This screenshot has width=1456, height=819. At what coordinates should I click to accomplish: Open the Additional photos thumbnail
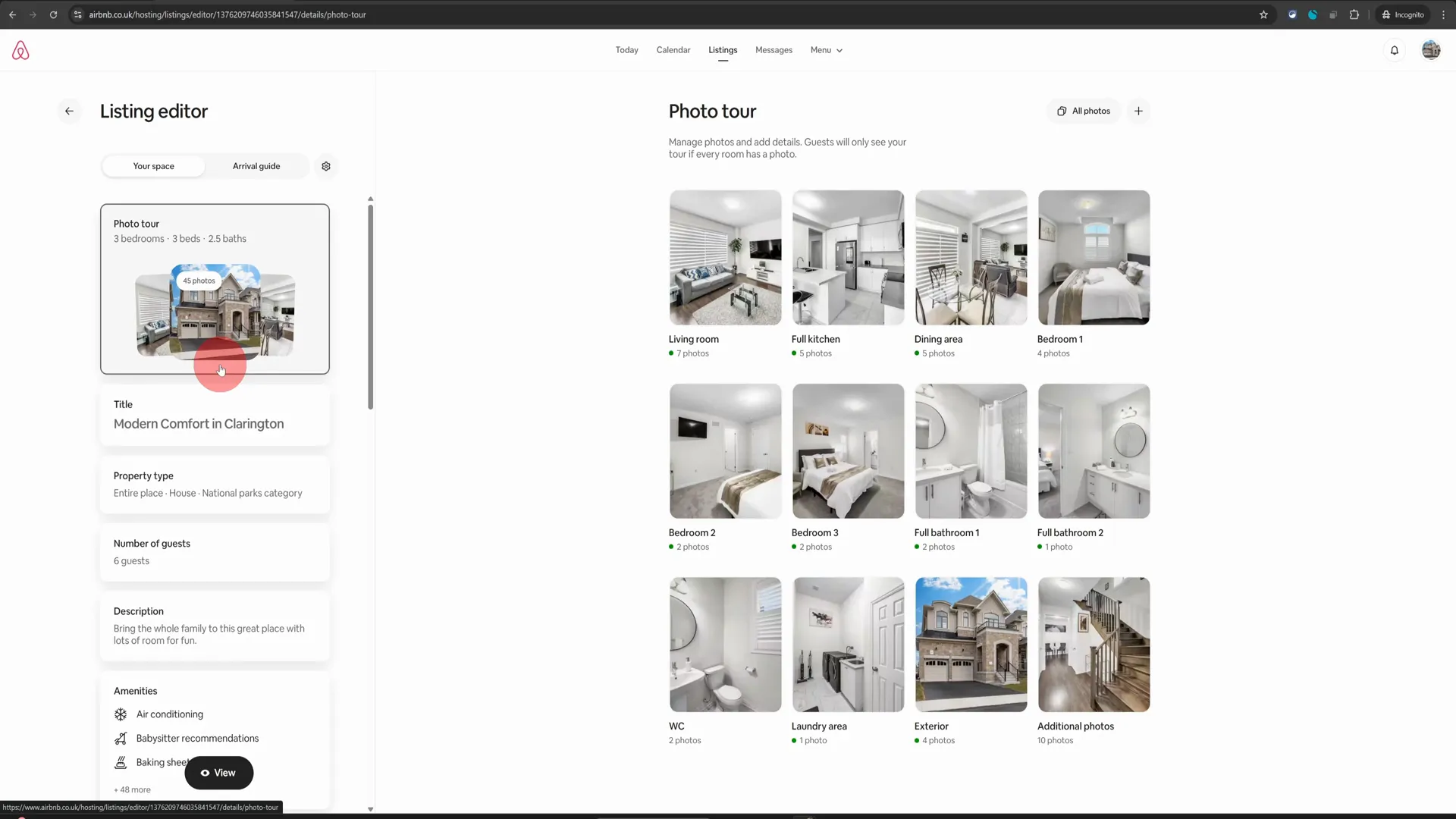1094,645
